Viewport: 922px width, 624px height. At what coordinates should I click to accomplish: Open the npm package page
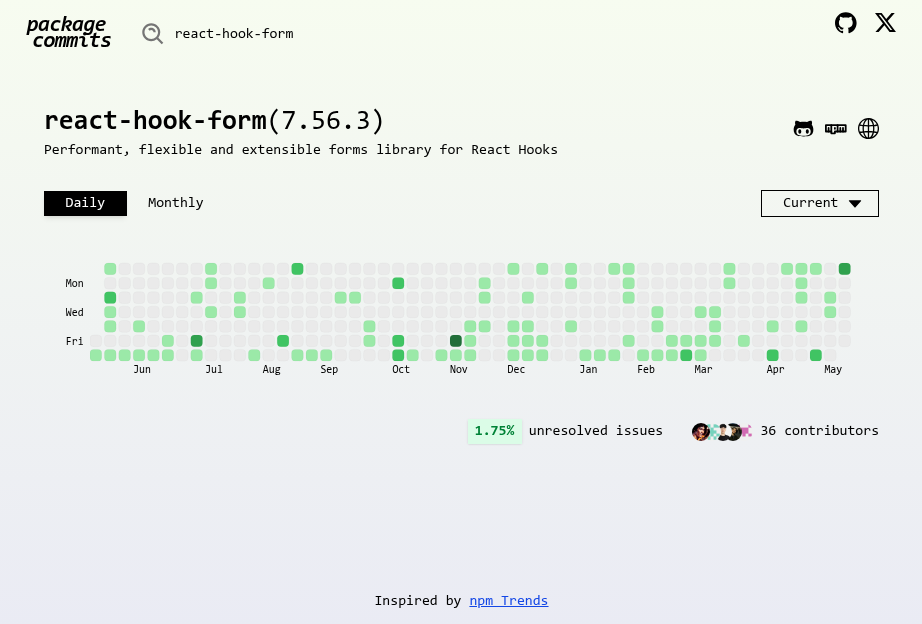(x=835, y=128)
